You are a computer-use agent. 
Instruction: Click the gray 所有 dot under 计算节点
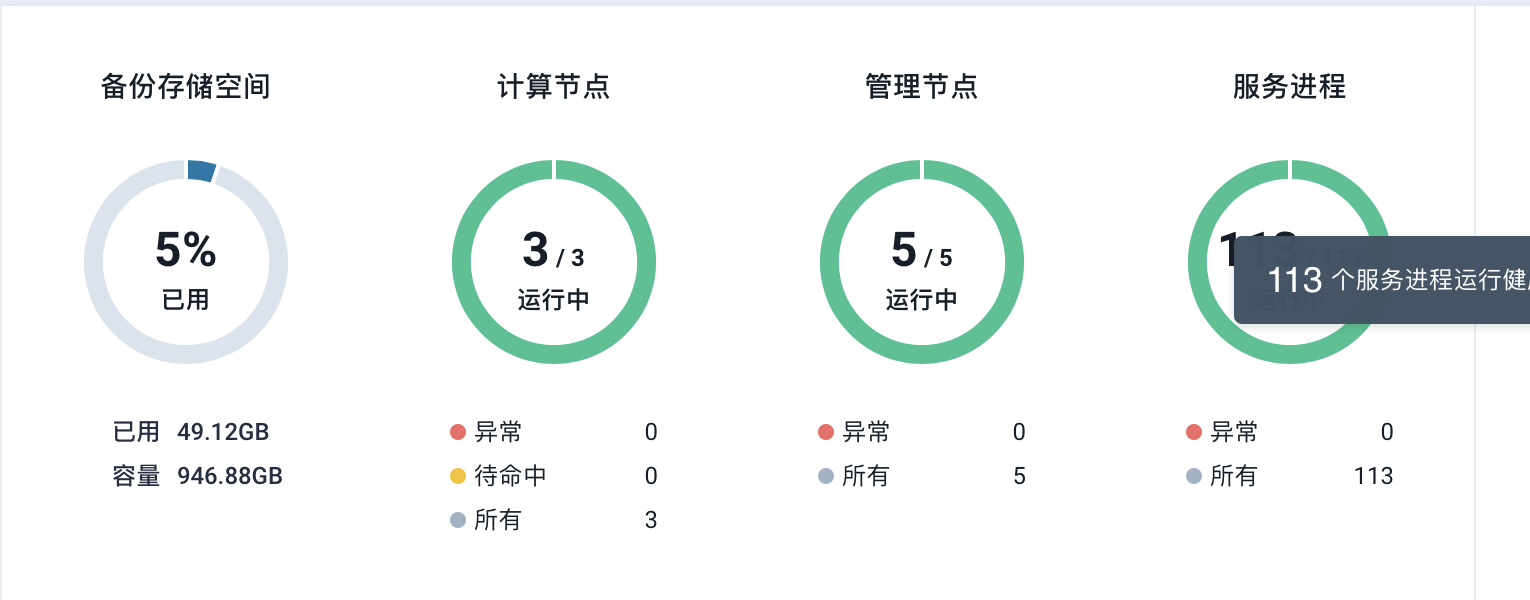[x=458, y=520]
